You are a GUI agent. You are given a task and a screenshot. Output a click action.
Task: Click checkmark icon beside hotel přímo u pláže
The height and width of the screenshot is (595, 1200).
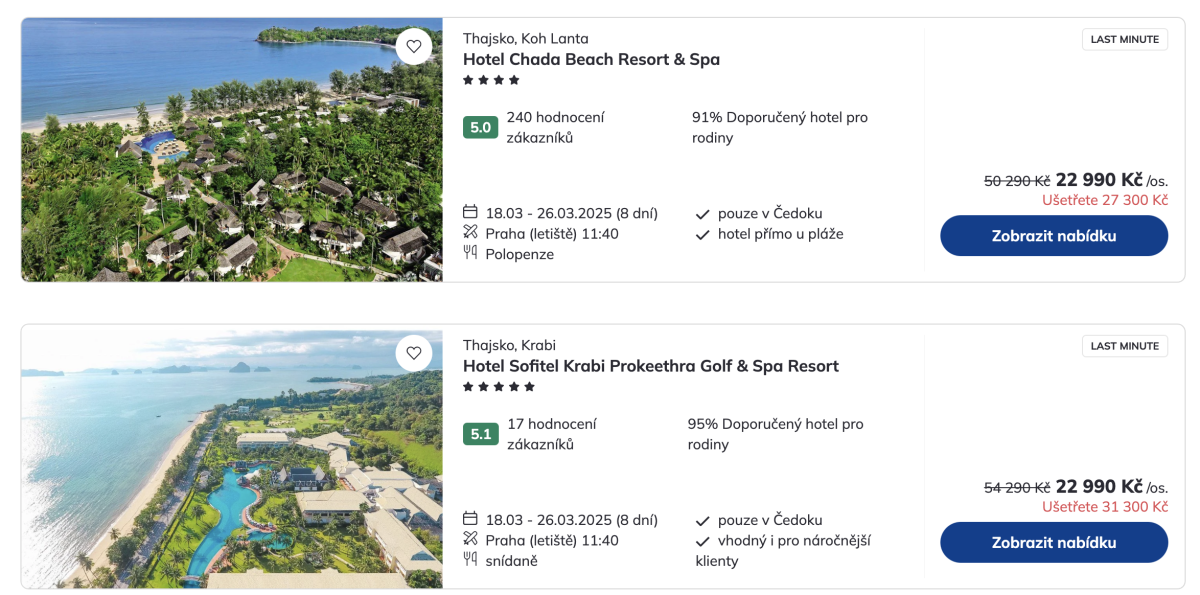pyautogui.click(x=703, y=235)
